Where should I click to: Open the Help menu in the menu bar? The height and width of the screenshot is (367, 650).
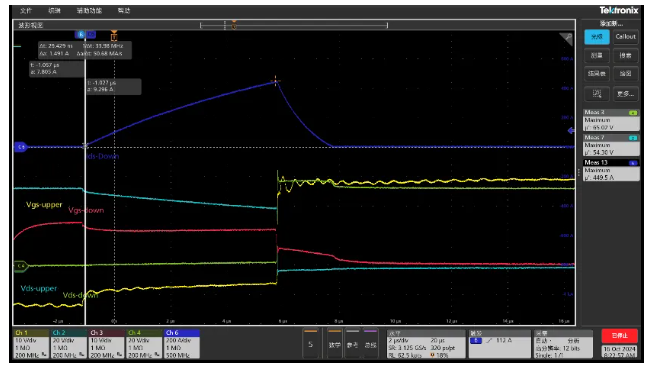[124, 11]
